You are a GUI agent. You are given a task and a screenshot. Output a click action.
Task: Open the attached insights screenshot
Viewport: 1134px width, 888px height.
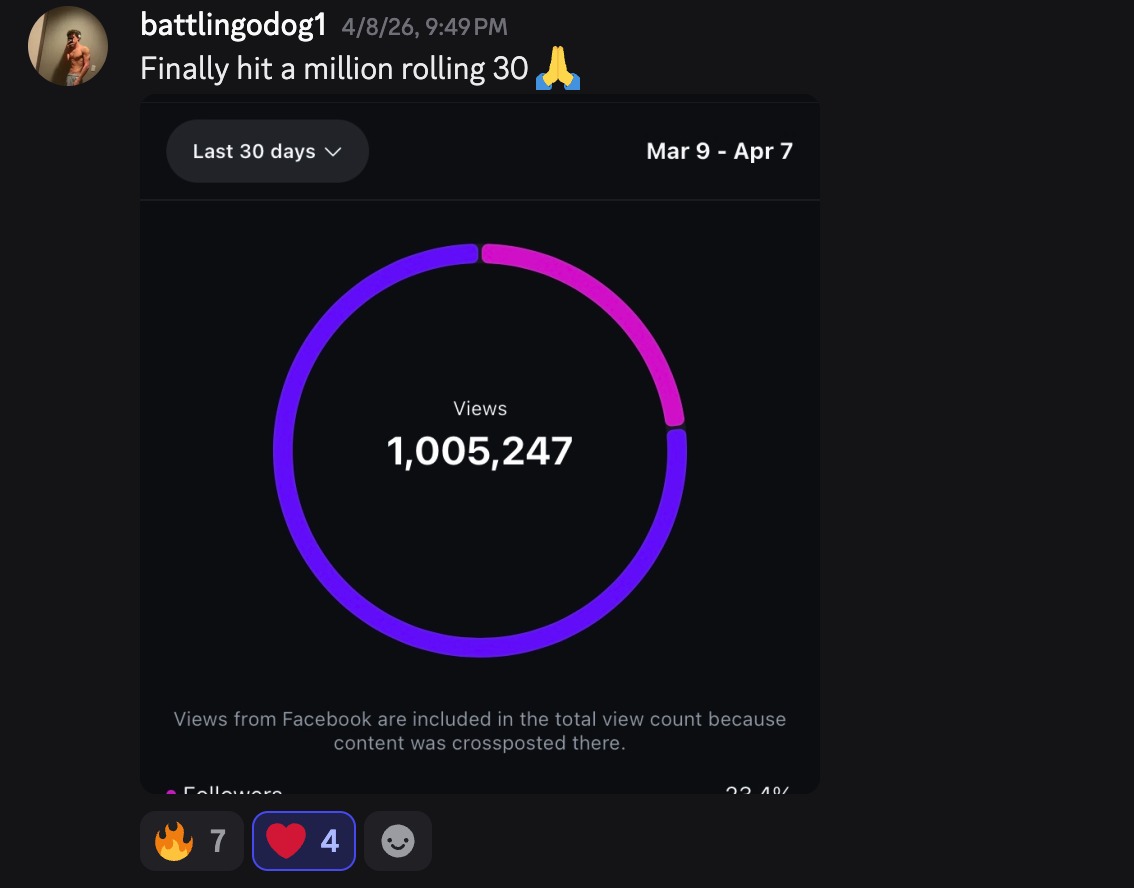point(480,444)
